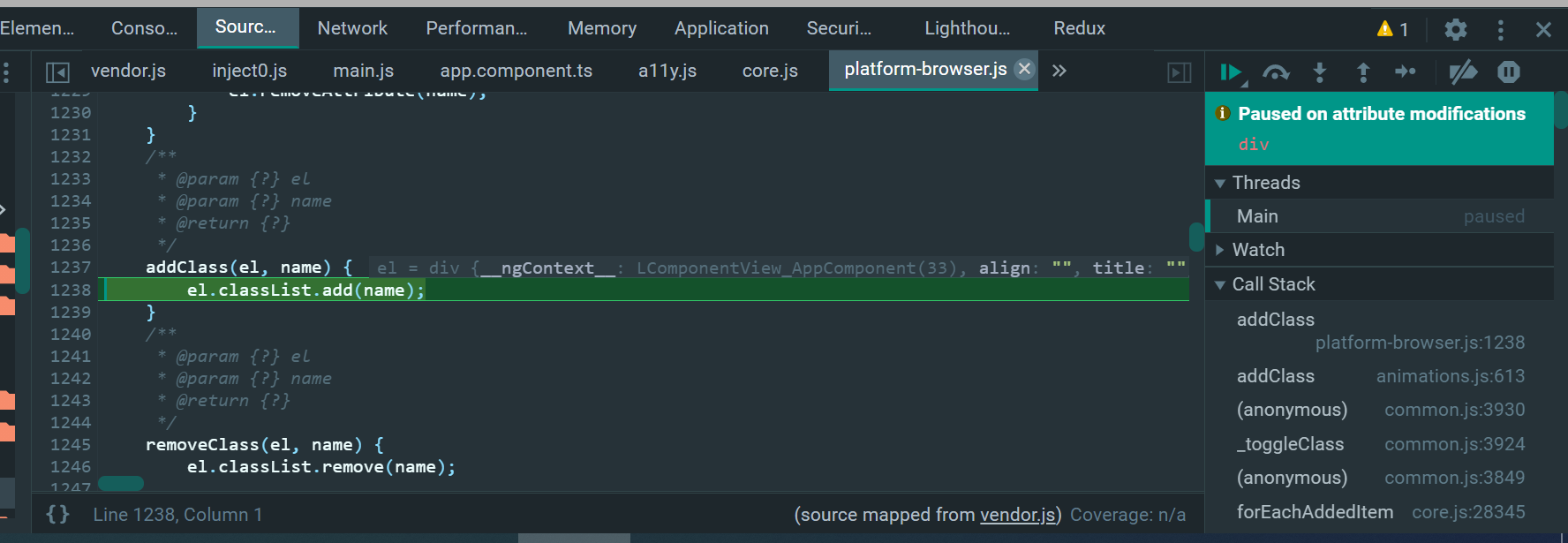Select addClass platform-browser.js:1238 frame

1379,331
